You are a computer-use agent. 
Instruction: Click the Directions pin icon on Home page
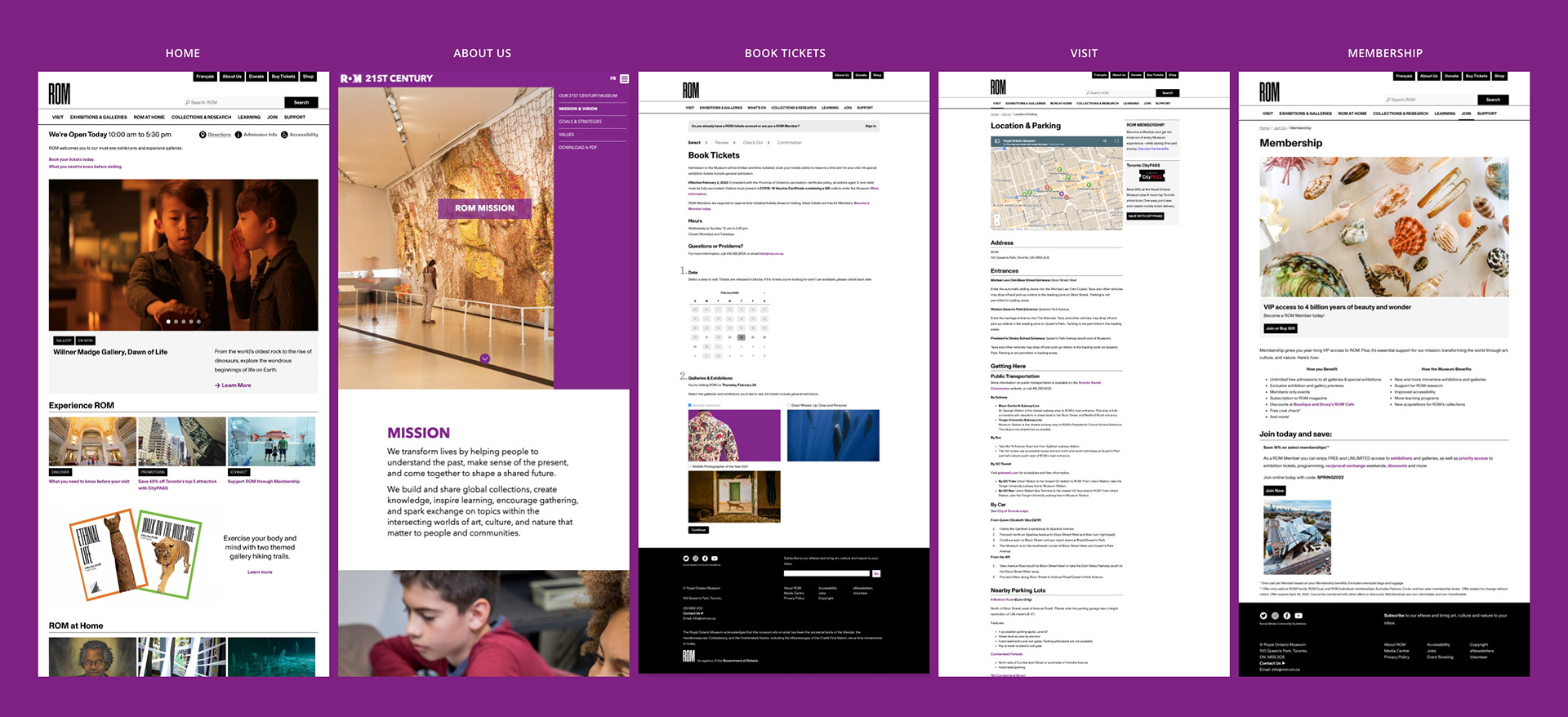(x=203, y=135)
